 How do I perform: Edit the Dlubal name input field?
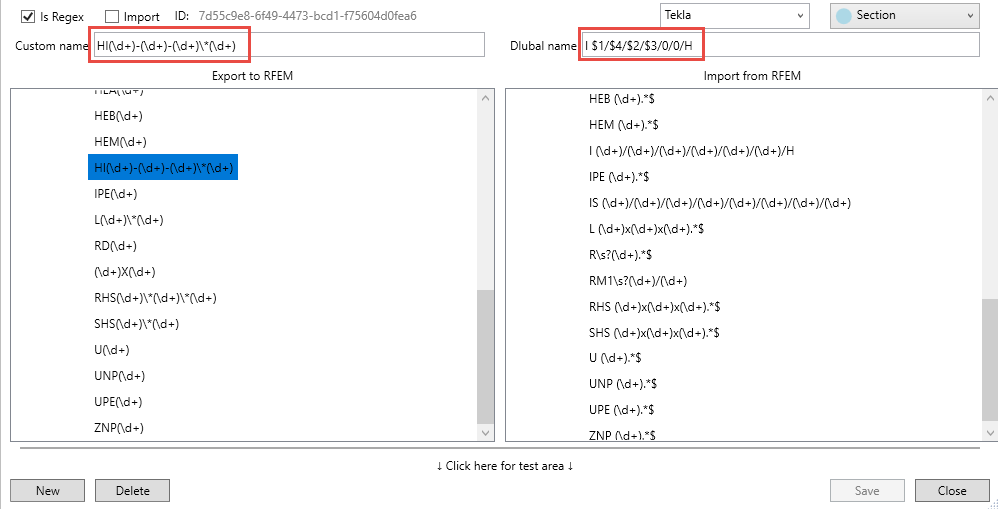(x=780, y=45)
